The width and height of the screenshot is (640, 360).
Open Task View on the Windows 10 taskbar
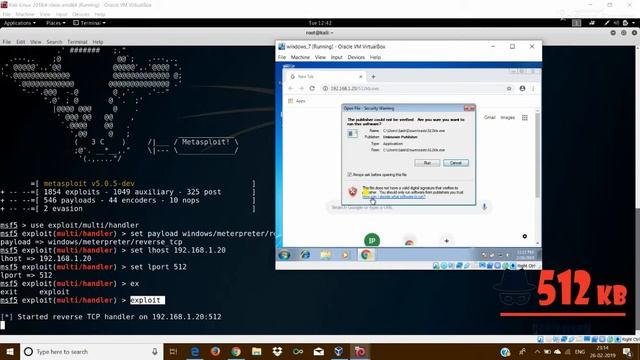pyautogui.click(x=173, y=351)
